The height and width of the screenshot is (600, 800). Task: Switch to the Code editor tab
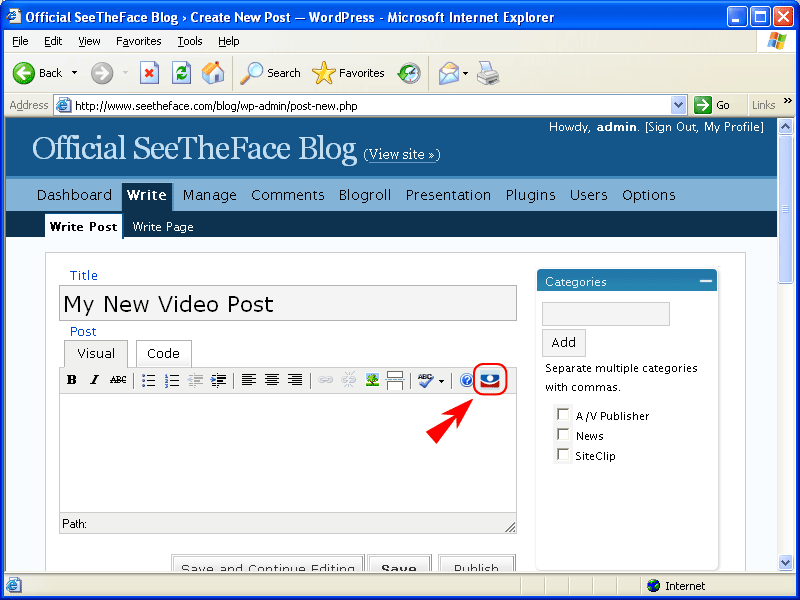tap(163, 354)
